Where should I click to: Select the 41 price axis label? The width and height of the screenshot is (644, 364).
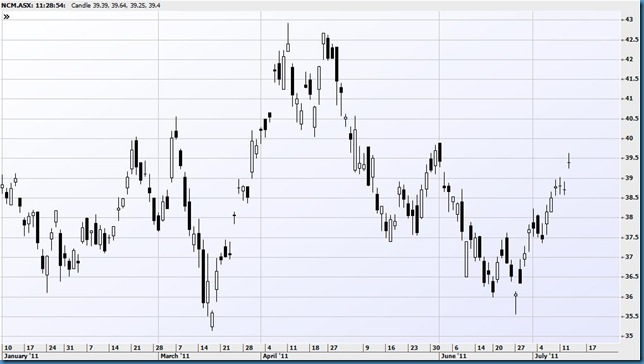pos(629,99)
